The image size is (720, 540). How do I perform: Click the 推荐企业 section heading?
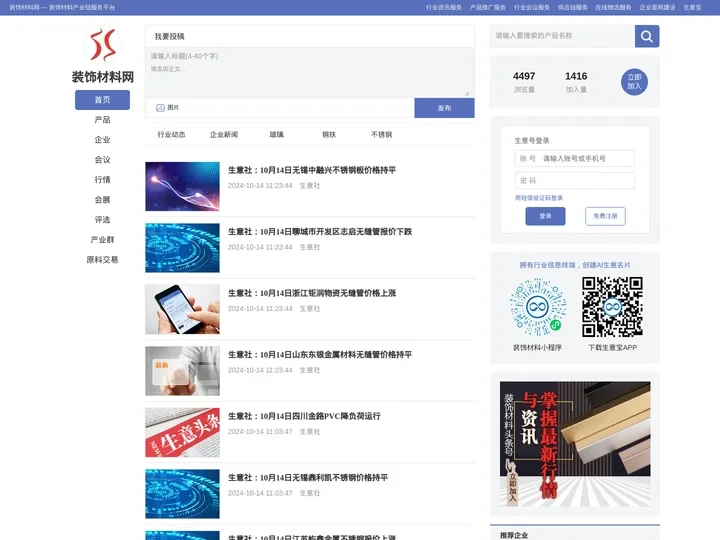514,535
